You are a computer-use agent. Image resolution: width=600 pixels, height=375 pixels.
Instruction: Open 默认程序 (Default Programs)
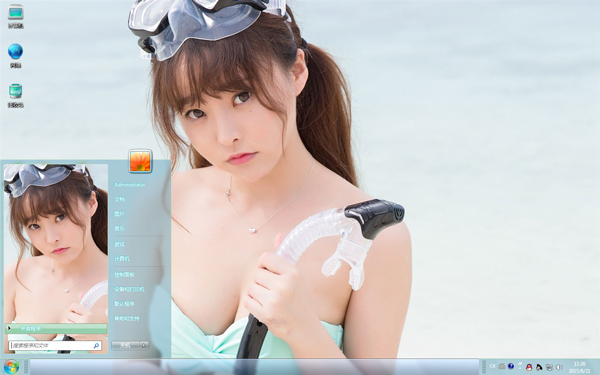[x=124, y=304]
